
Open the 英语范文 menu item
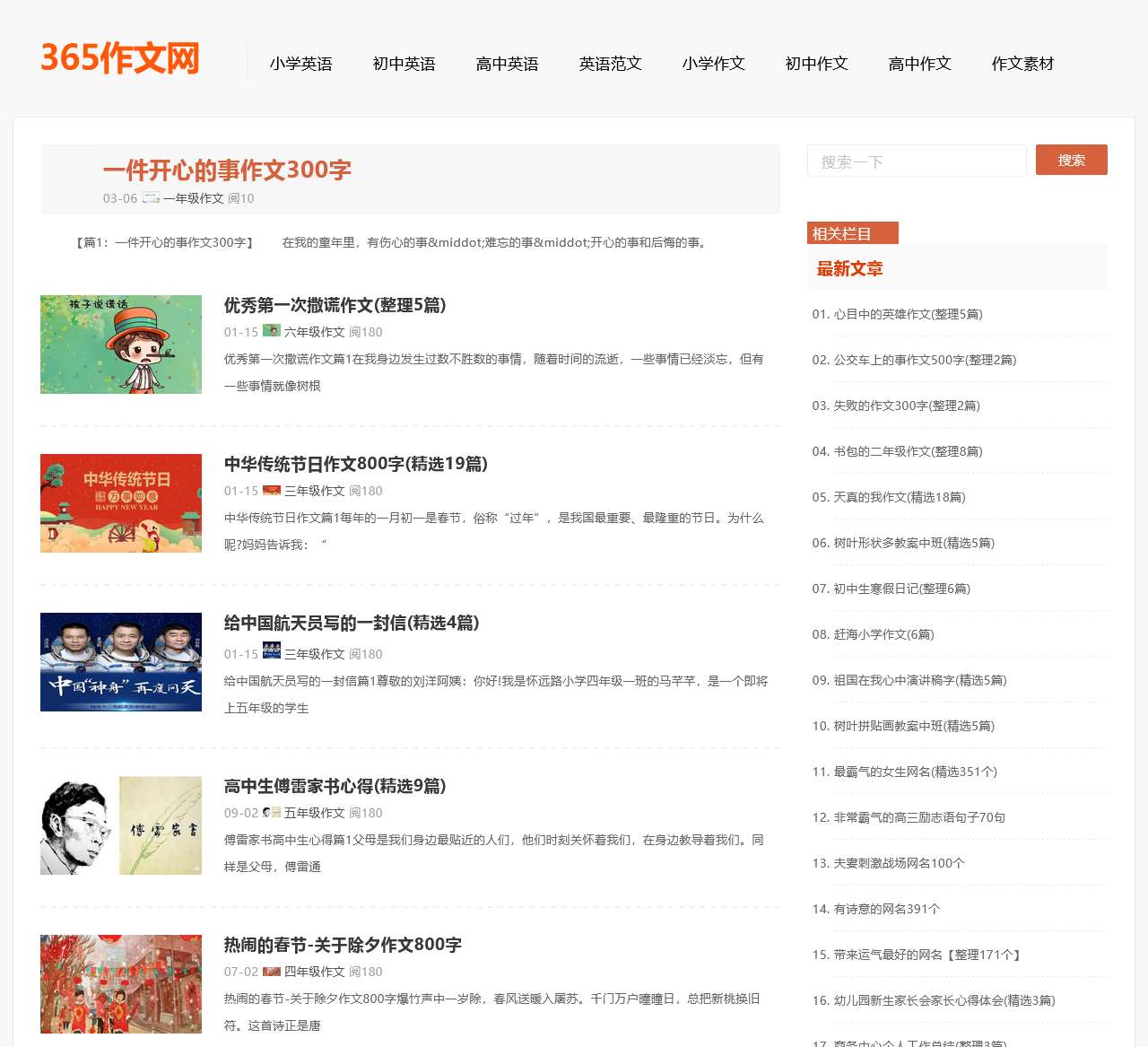point(610,64)
